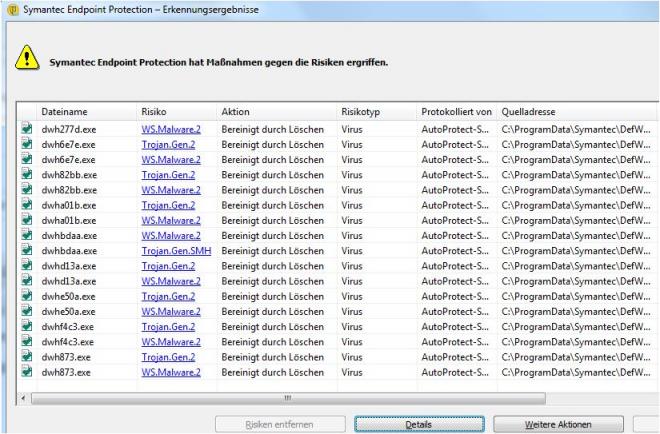Follow Trojan.Gen.2 link for dwhe50a.exe
Screen dimensions: 660x434
point(168,296)
